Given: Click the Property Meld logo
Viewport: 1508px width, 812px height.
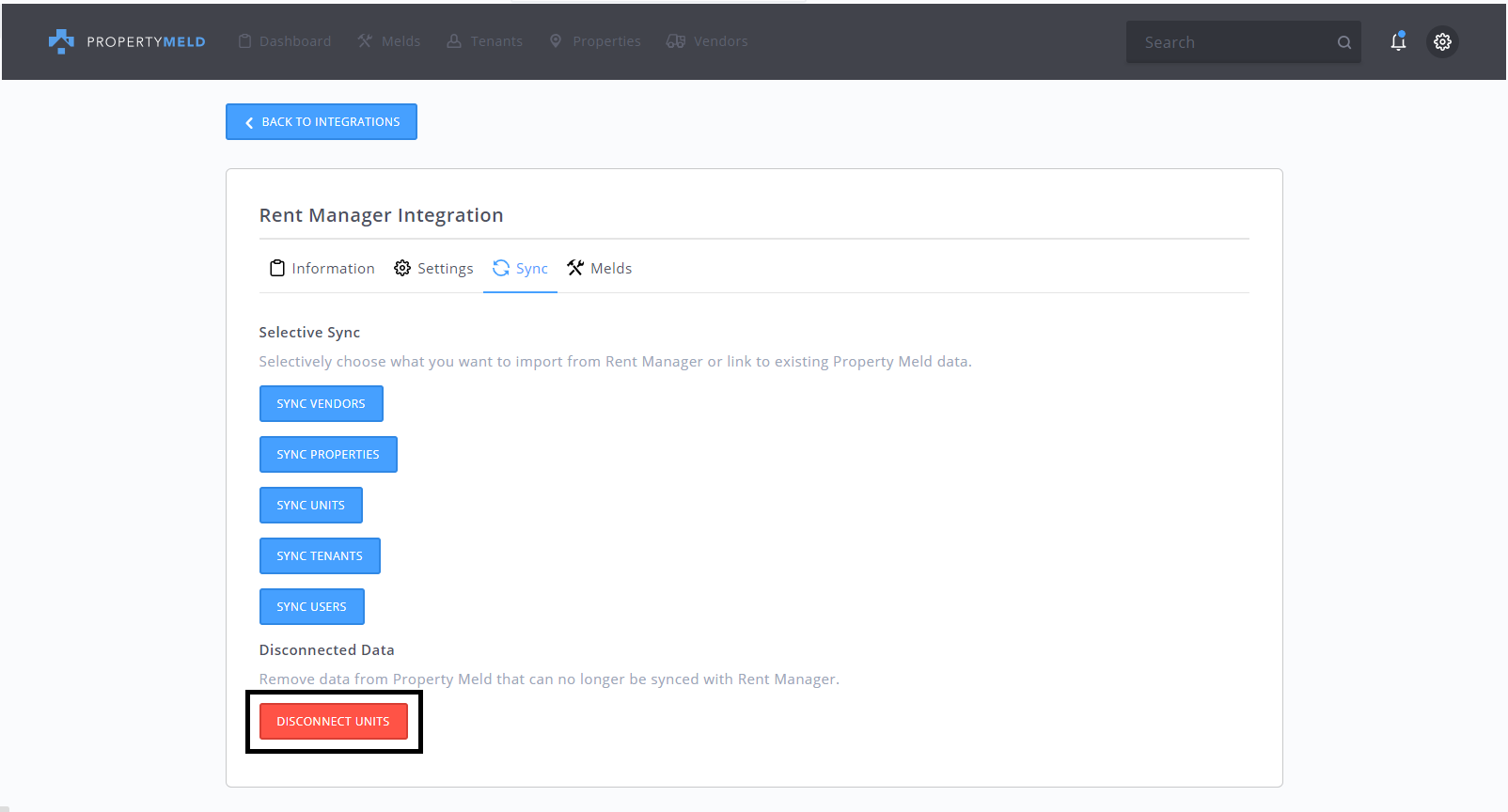Looking at the screenshot, I should (127, 41).
